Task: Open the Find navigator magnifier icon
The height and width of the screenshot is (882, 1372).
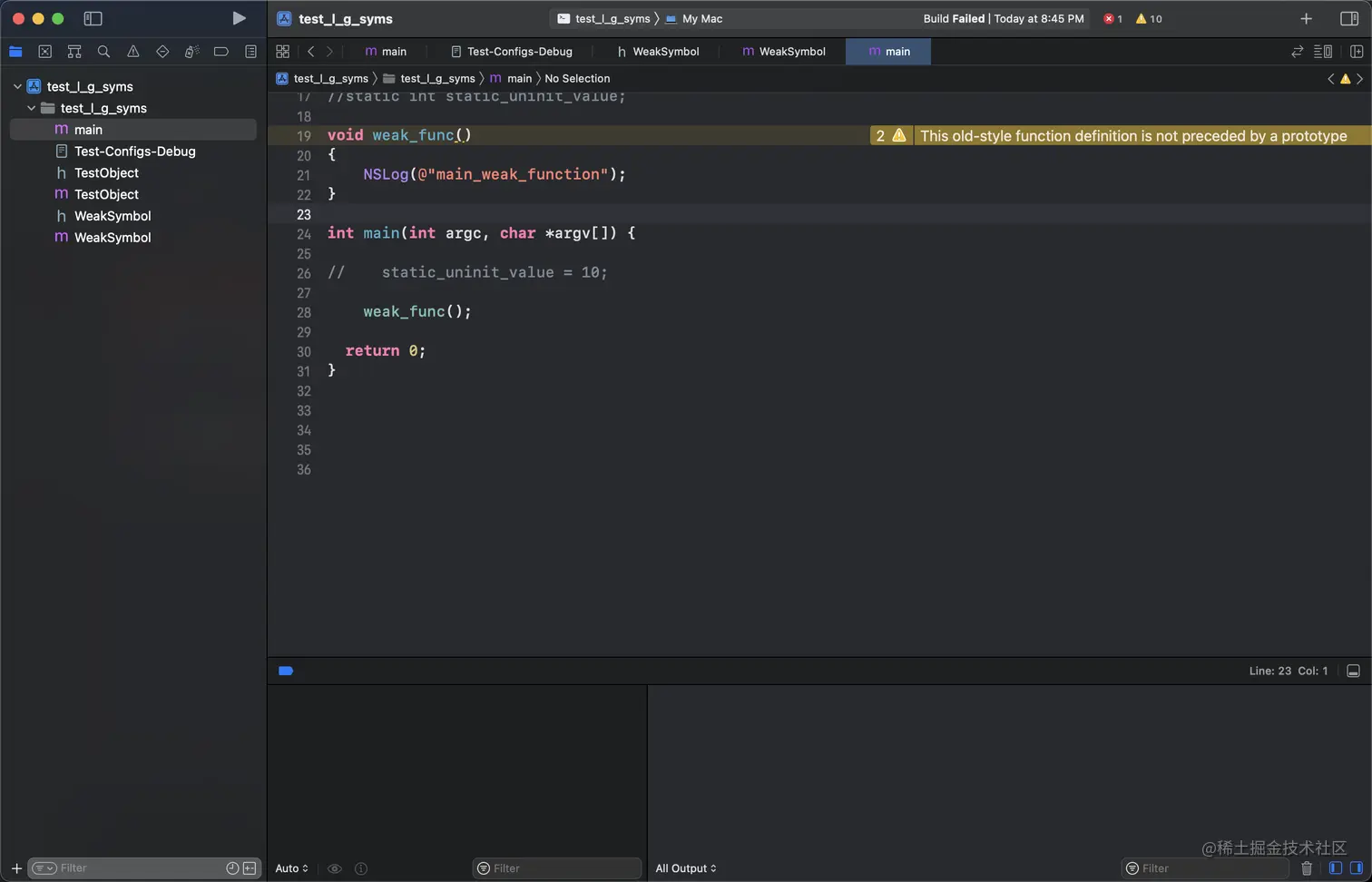Action: tap(103, 52)
